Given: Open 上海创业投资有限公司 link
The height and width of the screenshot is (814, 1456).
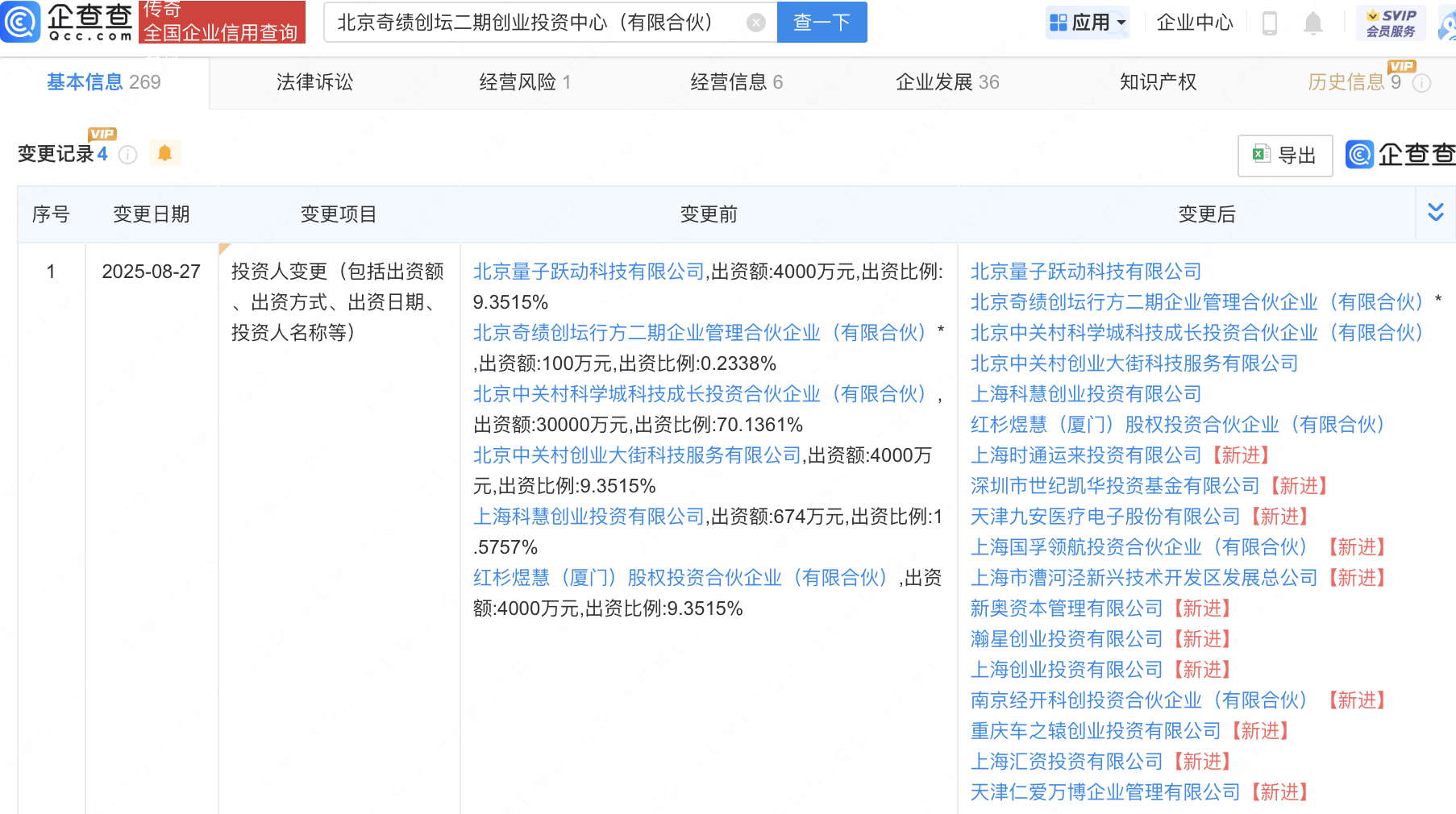Looking at the screenshot, I should (1067, 670).
